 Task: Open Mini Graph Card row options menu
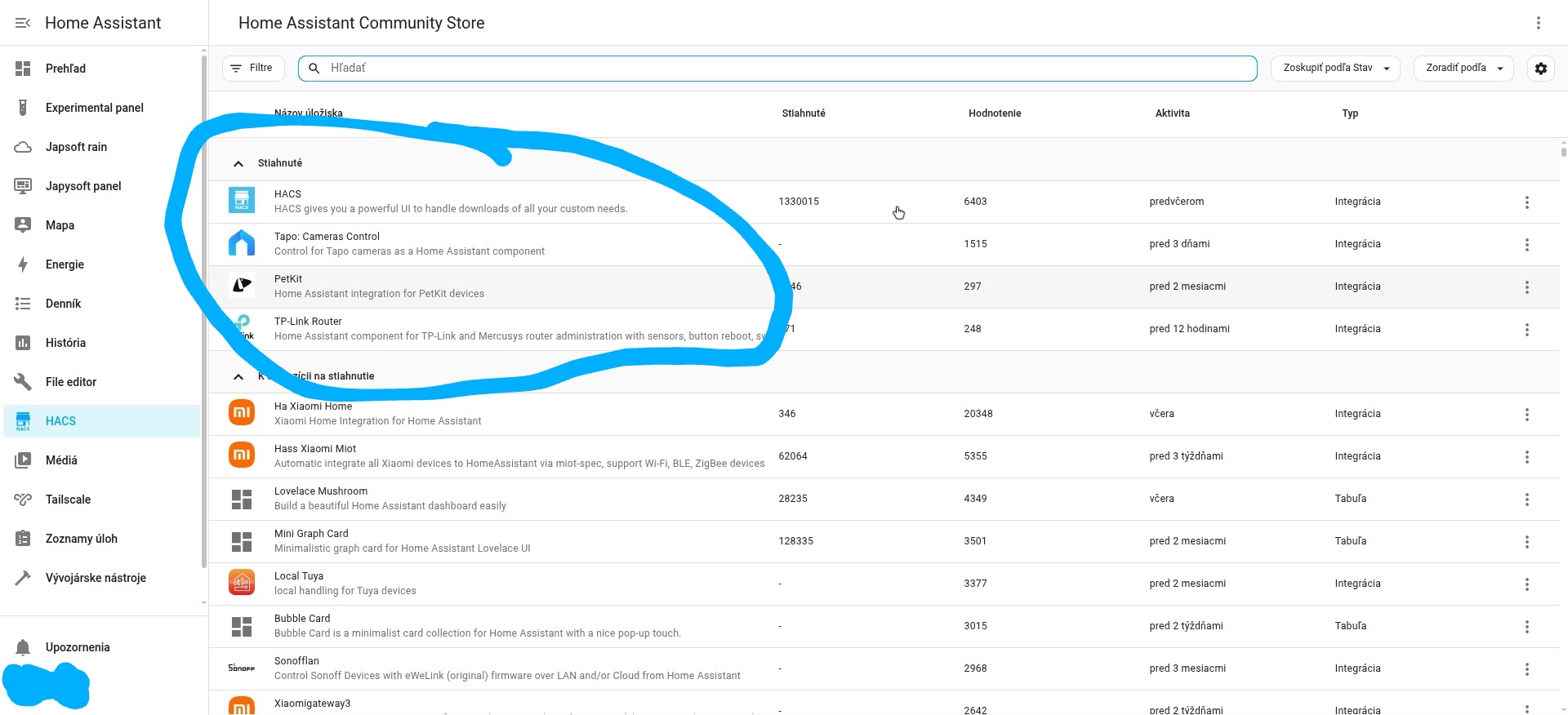pos(1526,541)
